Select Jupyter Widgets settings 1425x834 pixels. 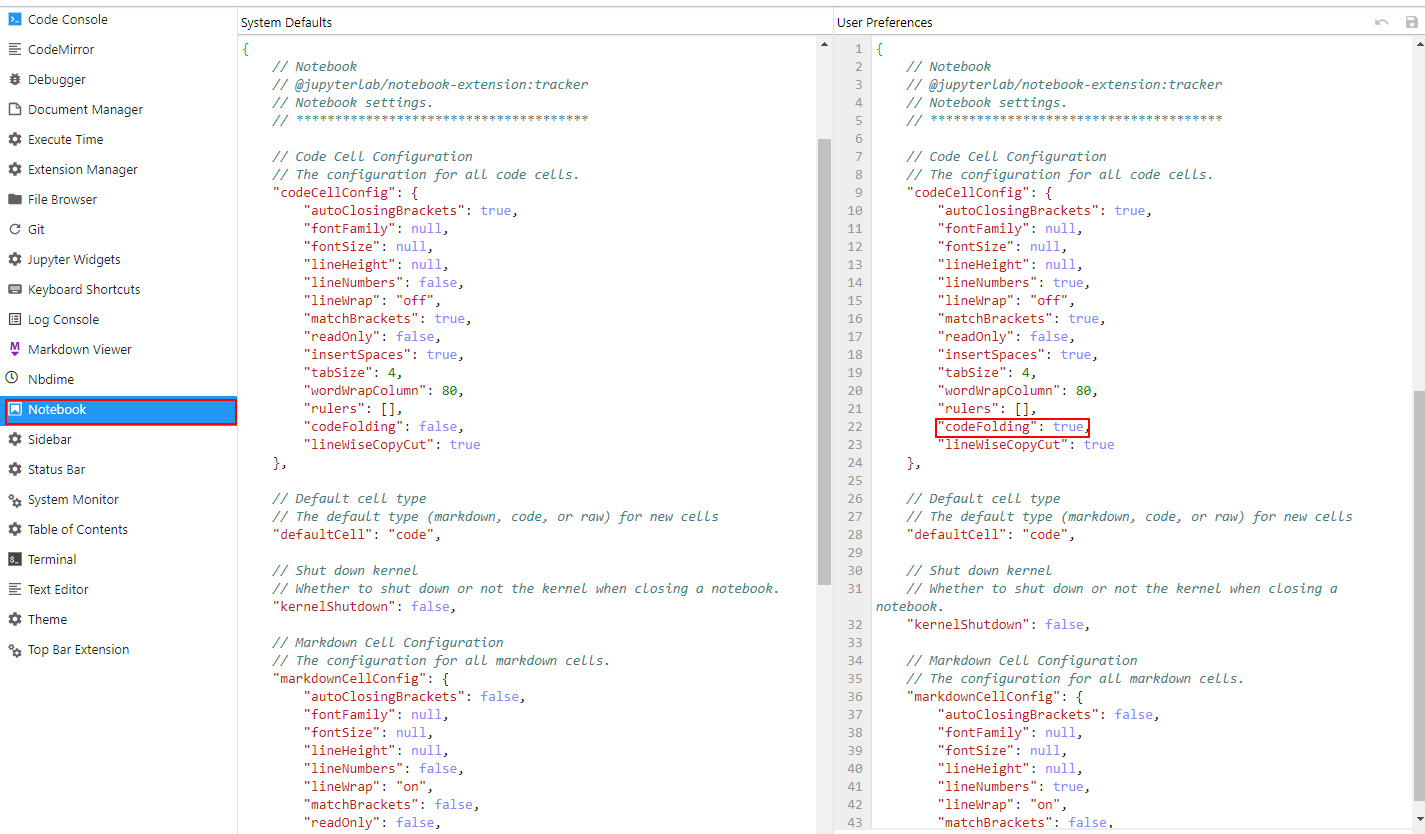[17, 259]
